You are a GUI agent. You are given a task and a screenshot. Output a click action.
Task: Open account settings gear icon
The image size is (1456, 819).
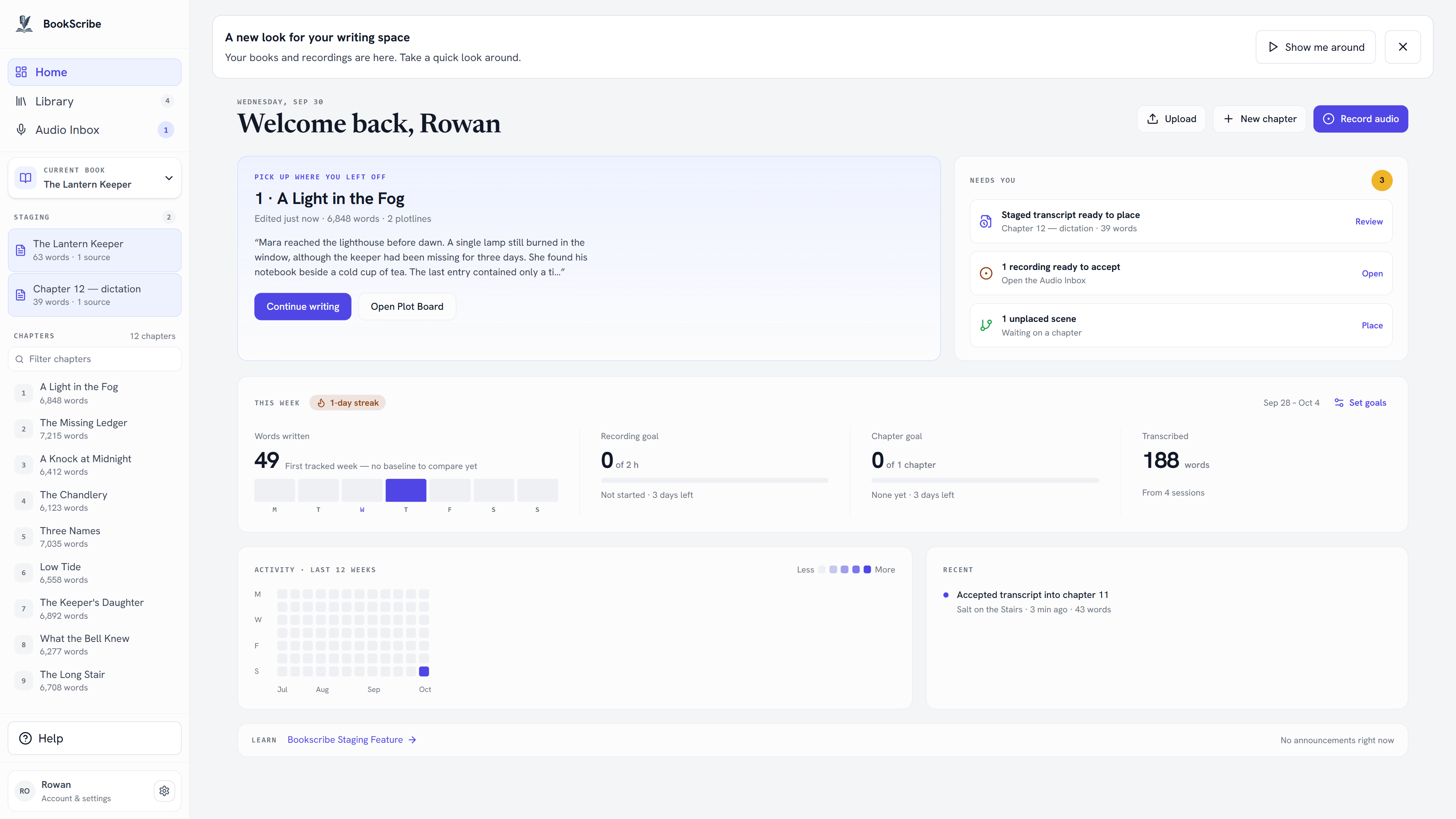tap(165, 791)
